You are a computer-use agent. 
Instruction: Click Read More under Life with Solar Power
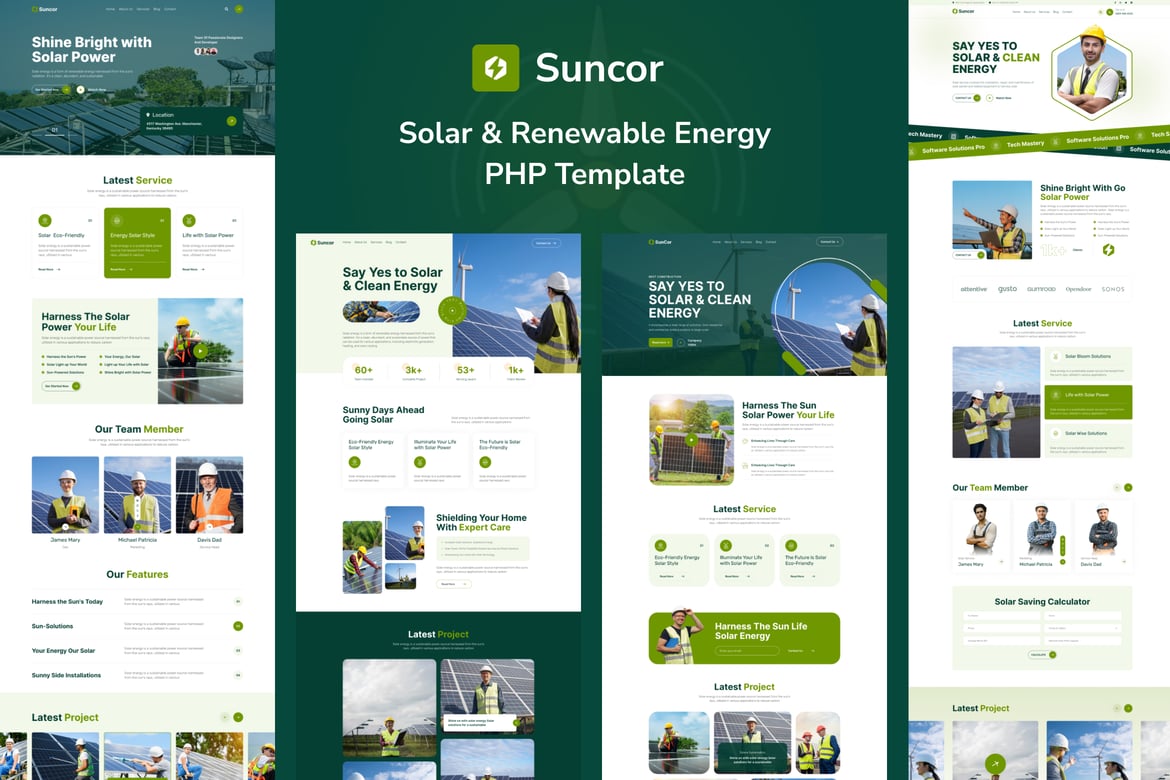[194, 269]
